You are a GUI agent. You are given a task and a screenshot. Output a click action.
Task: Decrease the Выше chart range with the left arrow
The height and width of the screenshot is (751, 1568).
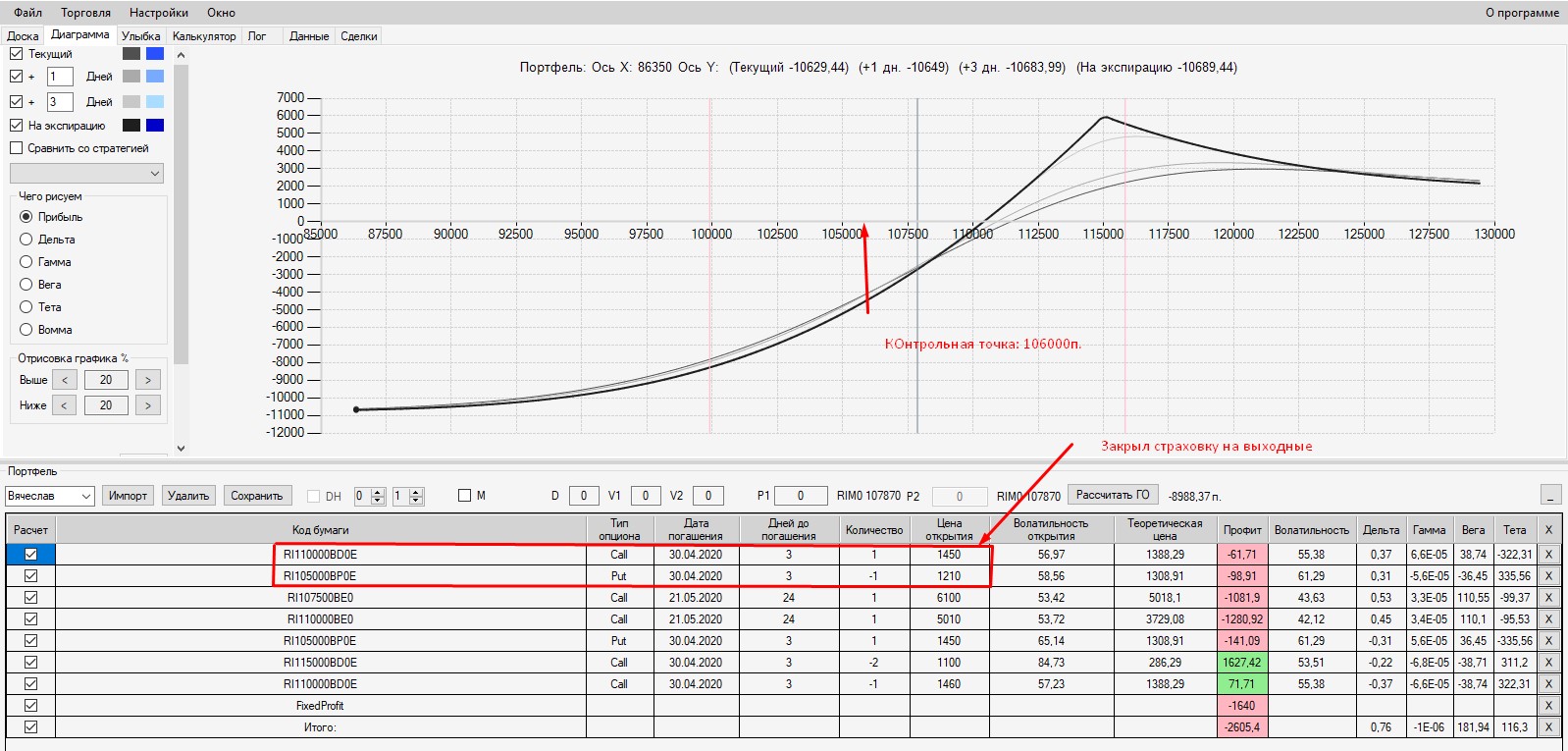coord(65,380)
